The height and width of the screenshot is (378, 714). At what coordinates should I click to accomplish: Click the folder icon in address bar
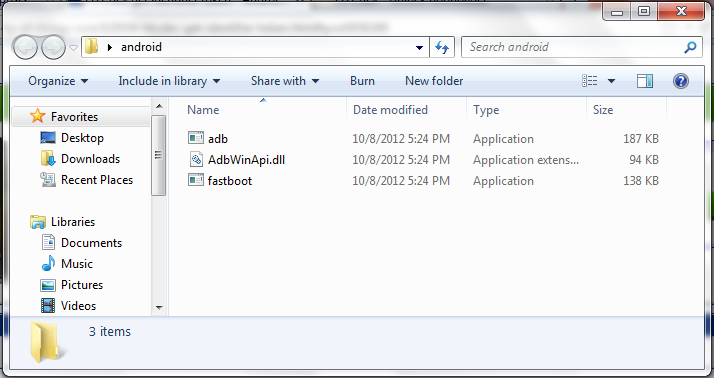(x=92, y=46)
